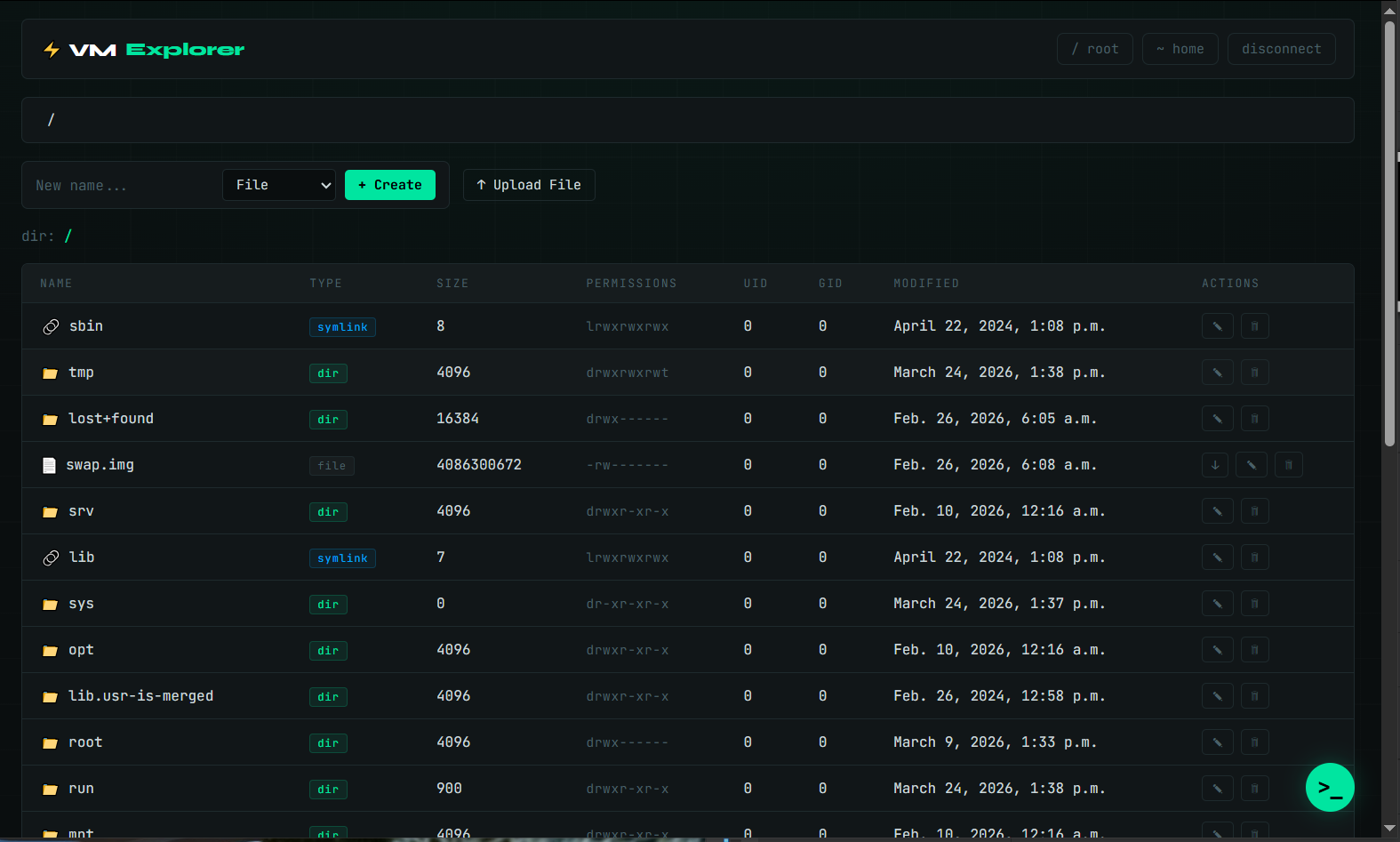Focus the New name input field

coord(124,185)
